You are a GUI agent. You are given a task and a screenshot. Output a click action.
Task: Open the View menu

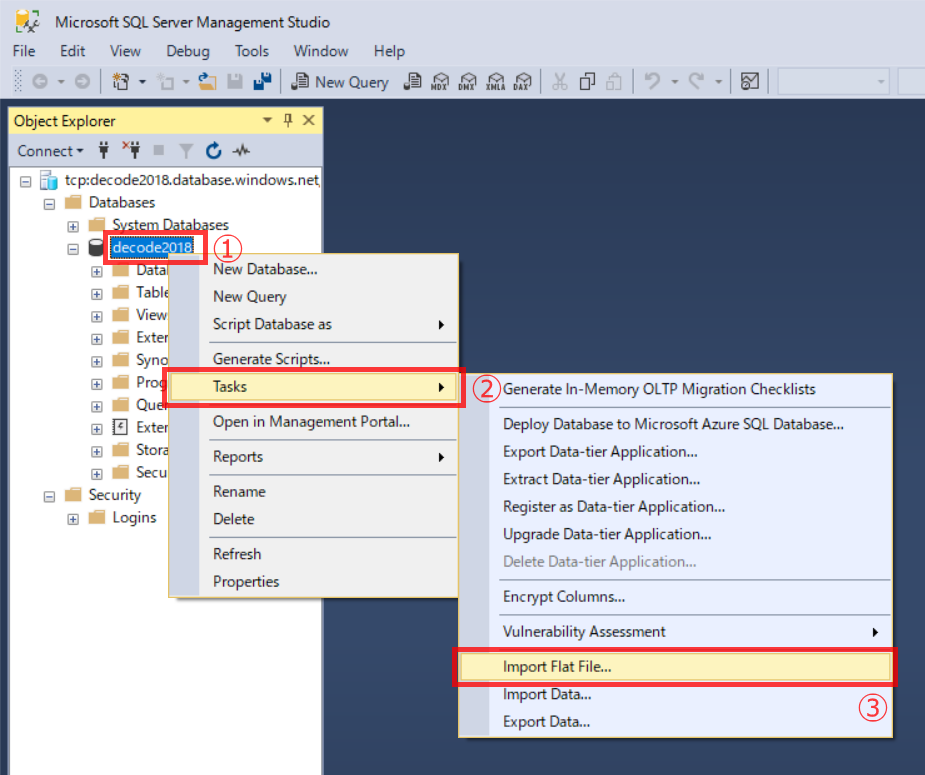click(125, 51)
